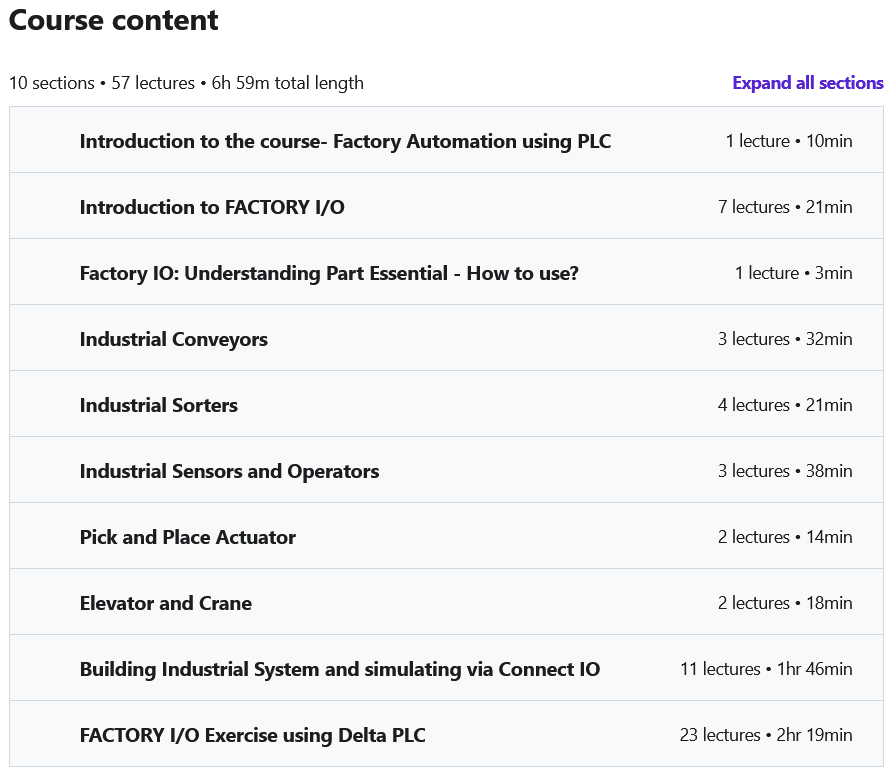Screen dimensions: 890x777
Task: Click the 23 lectures • 2hr 19min label
Action: pos(766,735)
